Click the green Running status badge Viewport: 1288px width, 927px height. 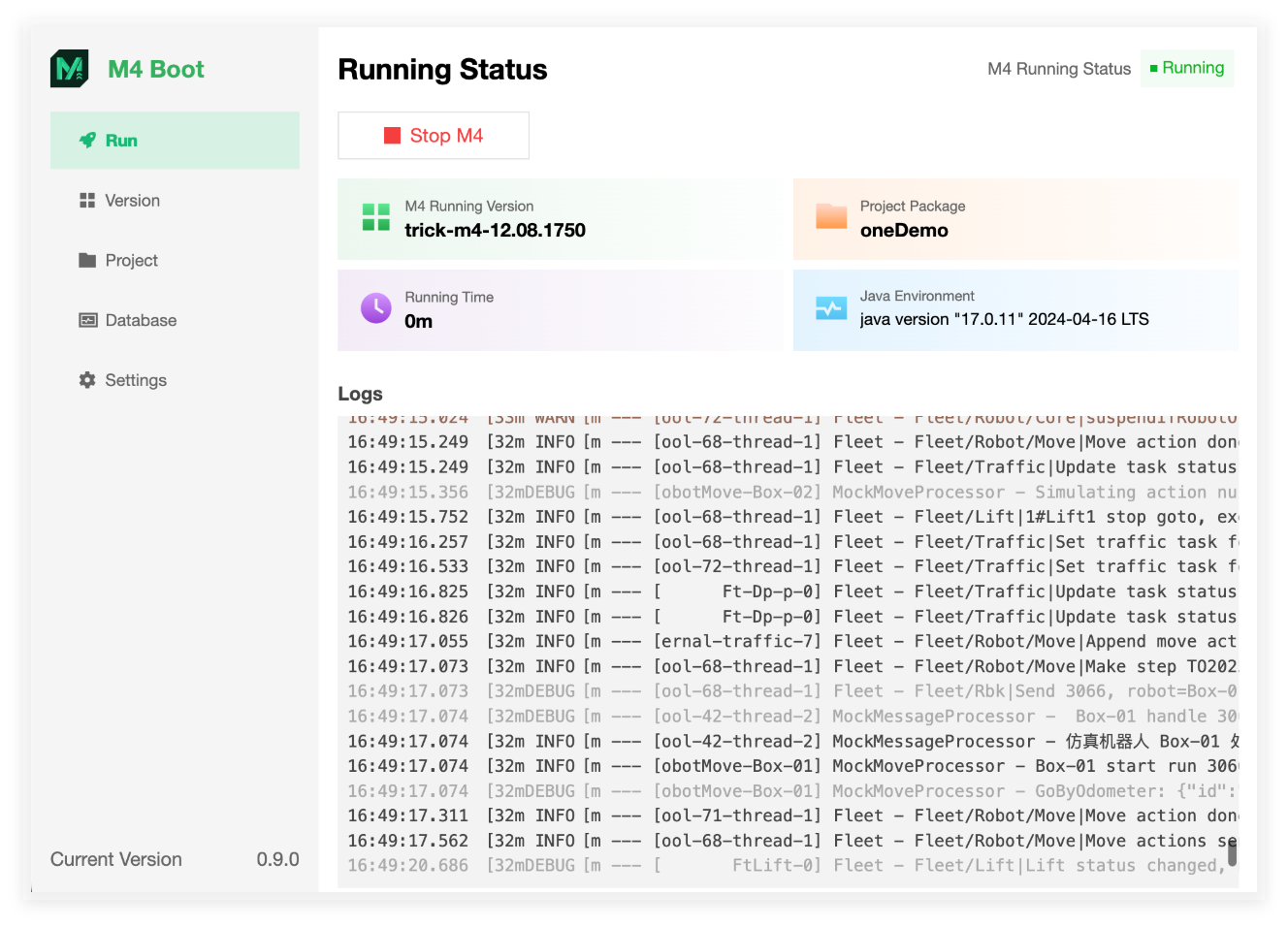point(1186,68)
